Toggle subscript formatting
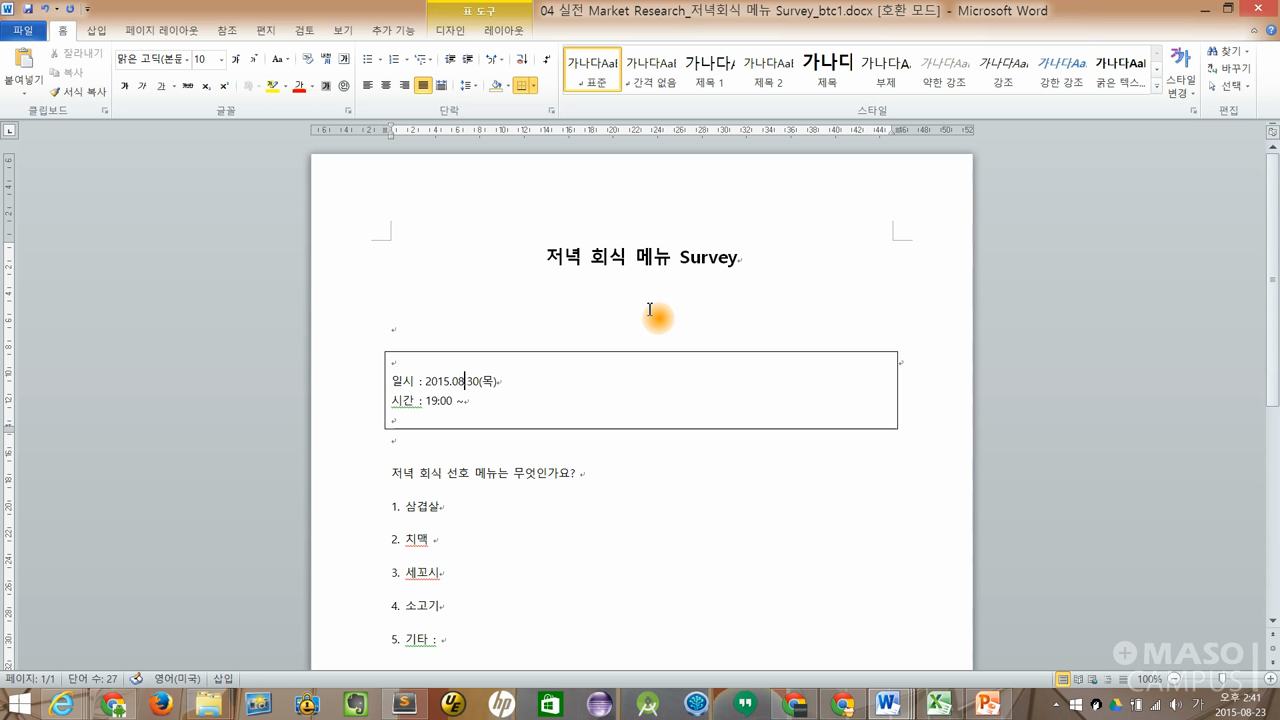 pyautogui.click(x=206, y=86)
